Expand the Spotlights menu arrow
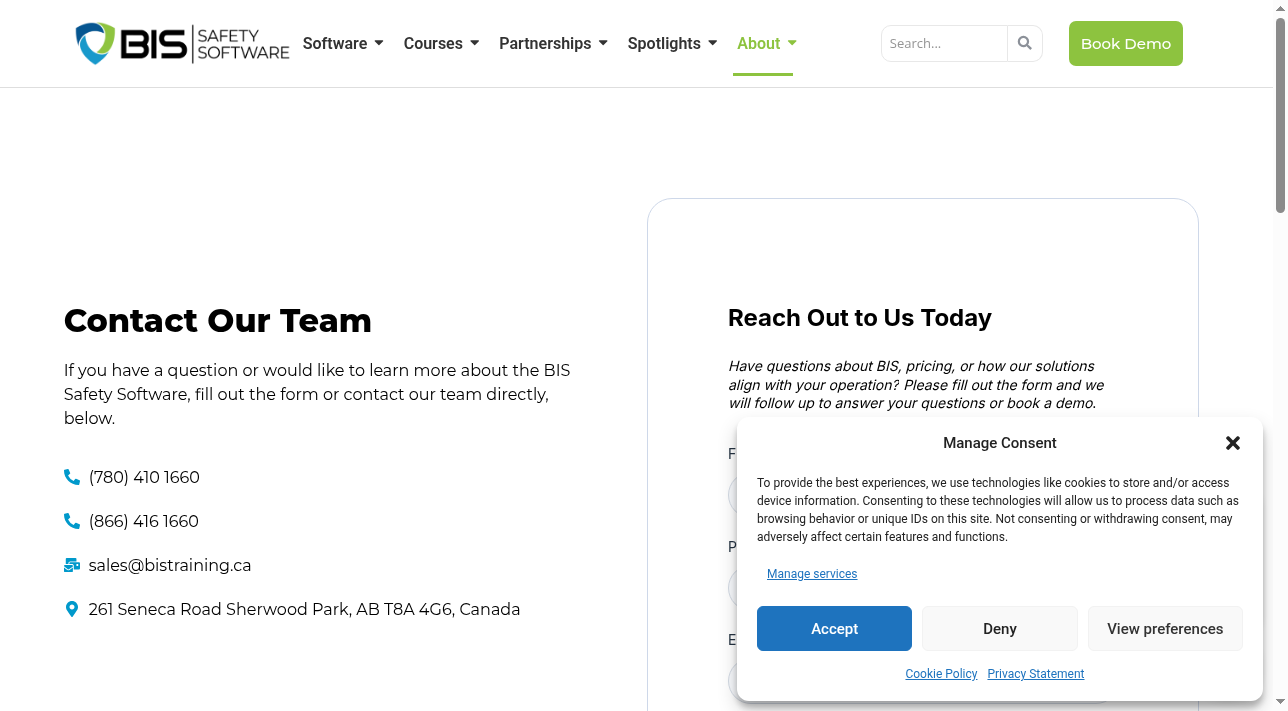Viewport: 1288px width, 711px height. pyautogui.click(x=713, y=43)
